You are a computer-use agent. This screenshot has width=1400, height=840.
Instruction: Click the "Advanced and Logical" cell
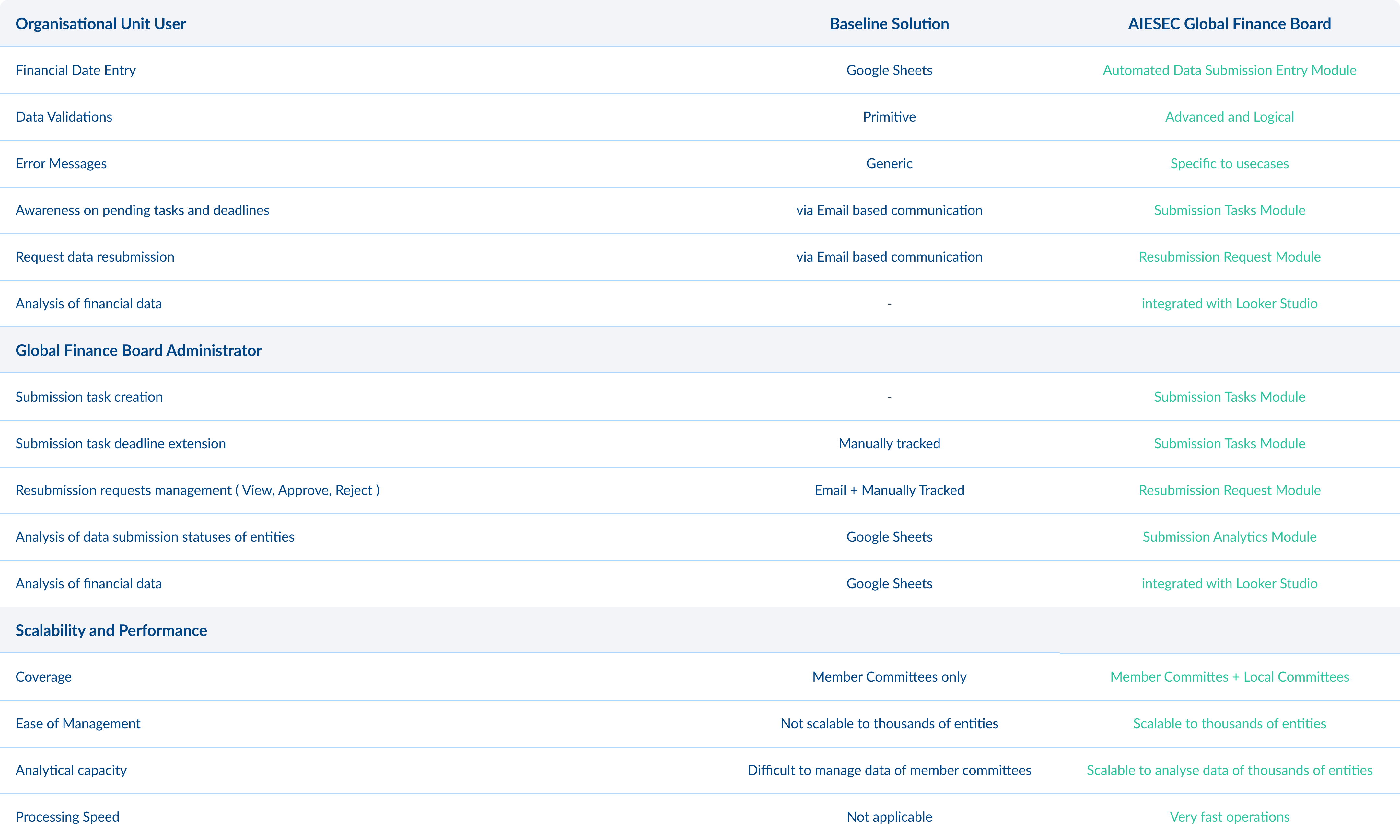click(x=1229, y=117)
